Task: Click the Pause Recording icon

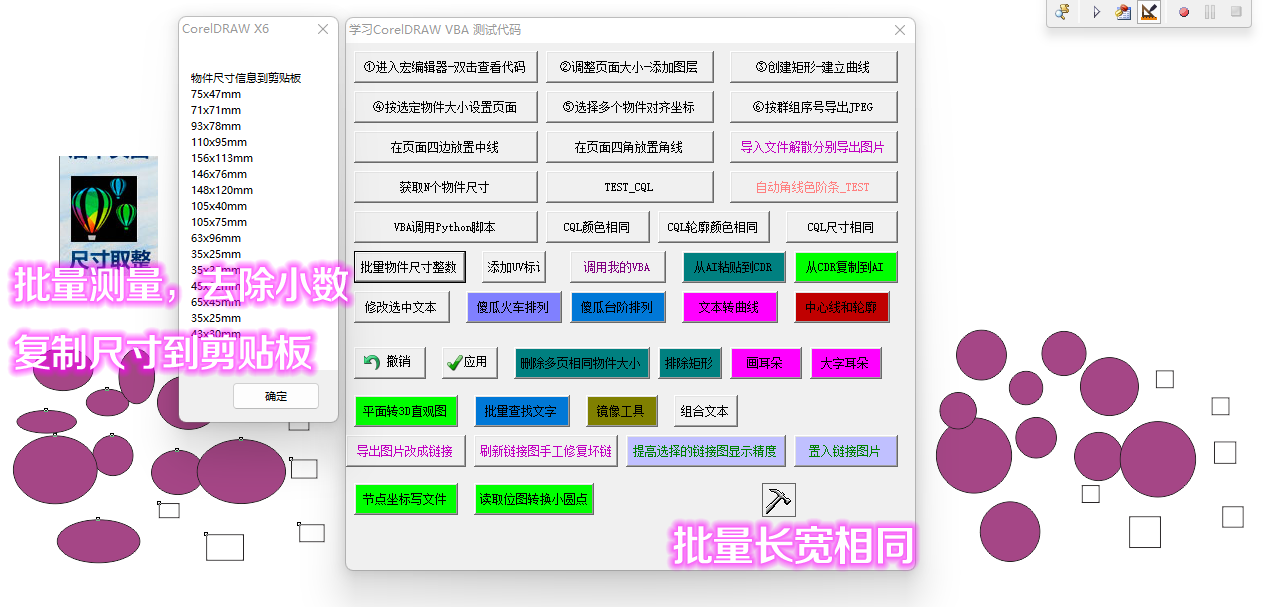Action: pyautogui.click(x=1210, y=12)
